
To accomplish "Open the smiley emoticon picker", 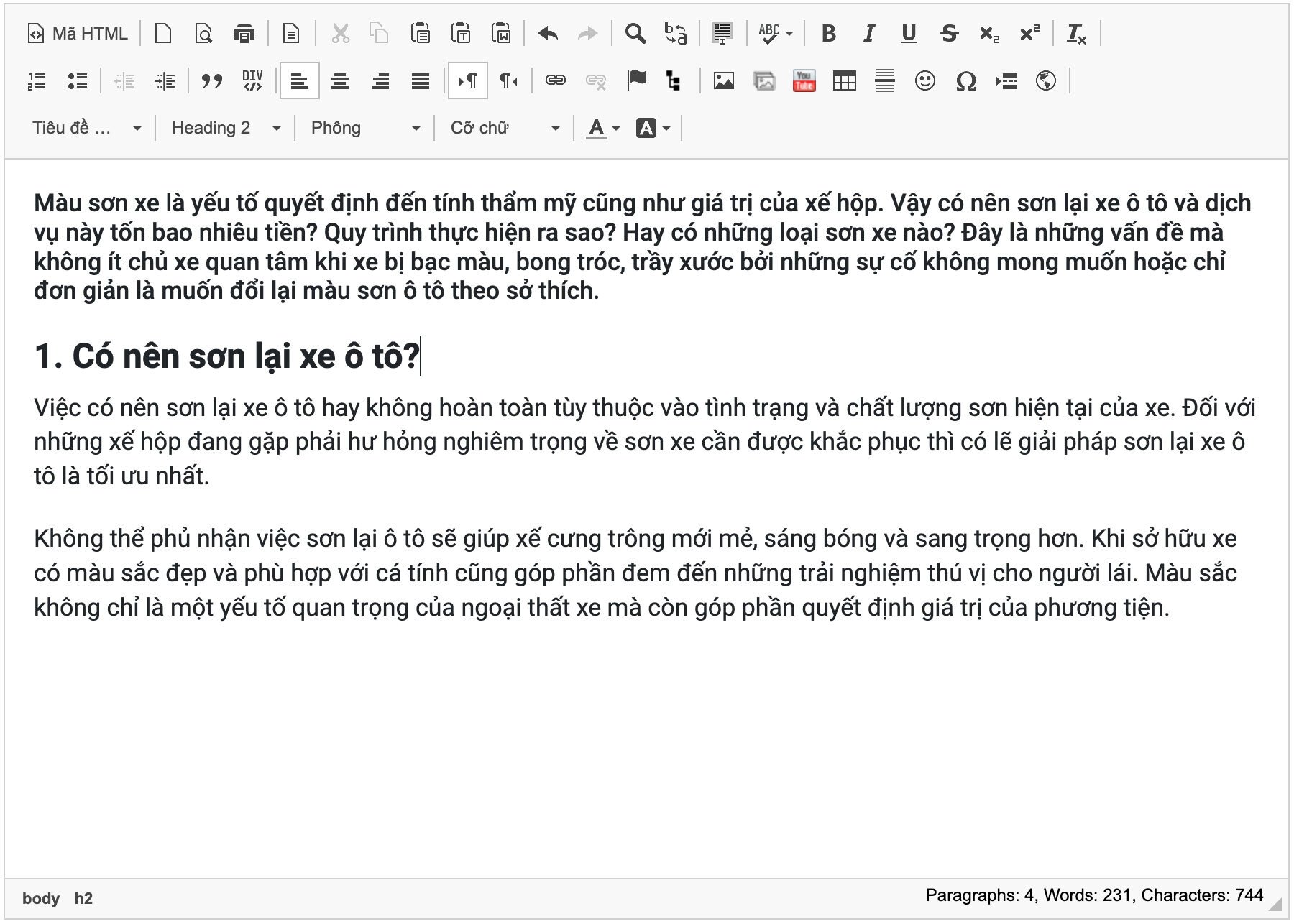I will tap(924, 80).
